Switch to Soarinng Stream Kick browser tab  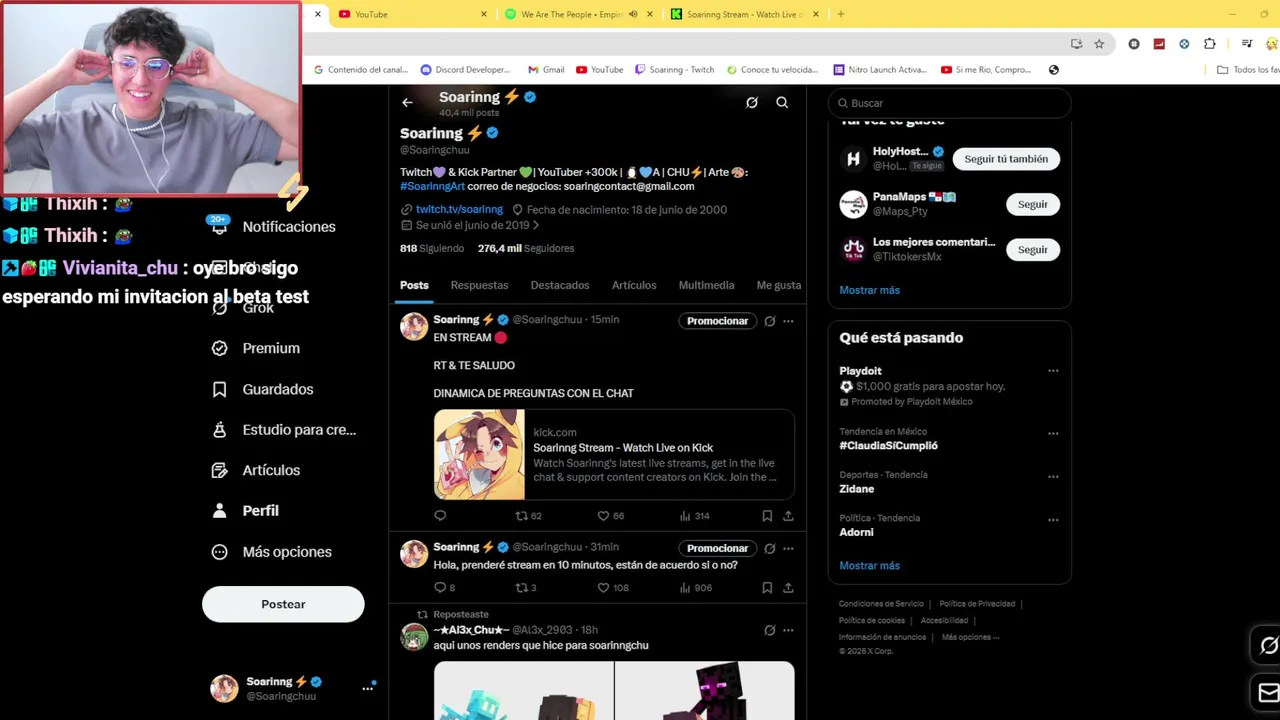[x=745, y=14]
